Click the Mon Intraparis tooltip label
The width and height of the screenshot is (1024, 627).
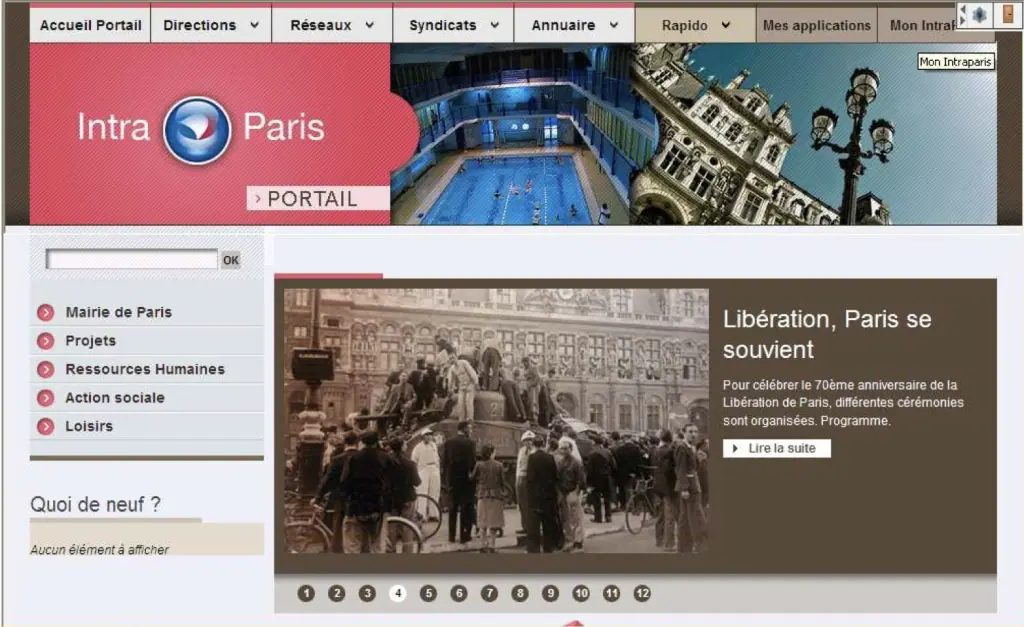[x=956, y=62]
